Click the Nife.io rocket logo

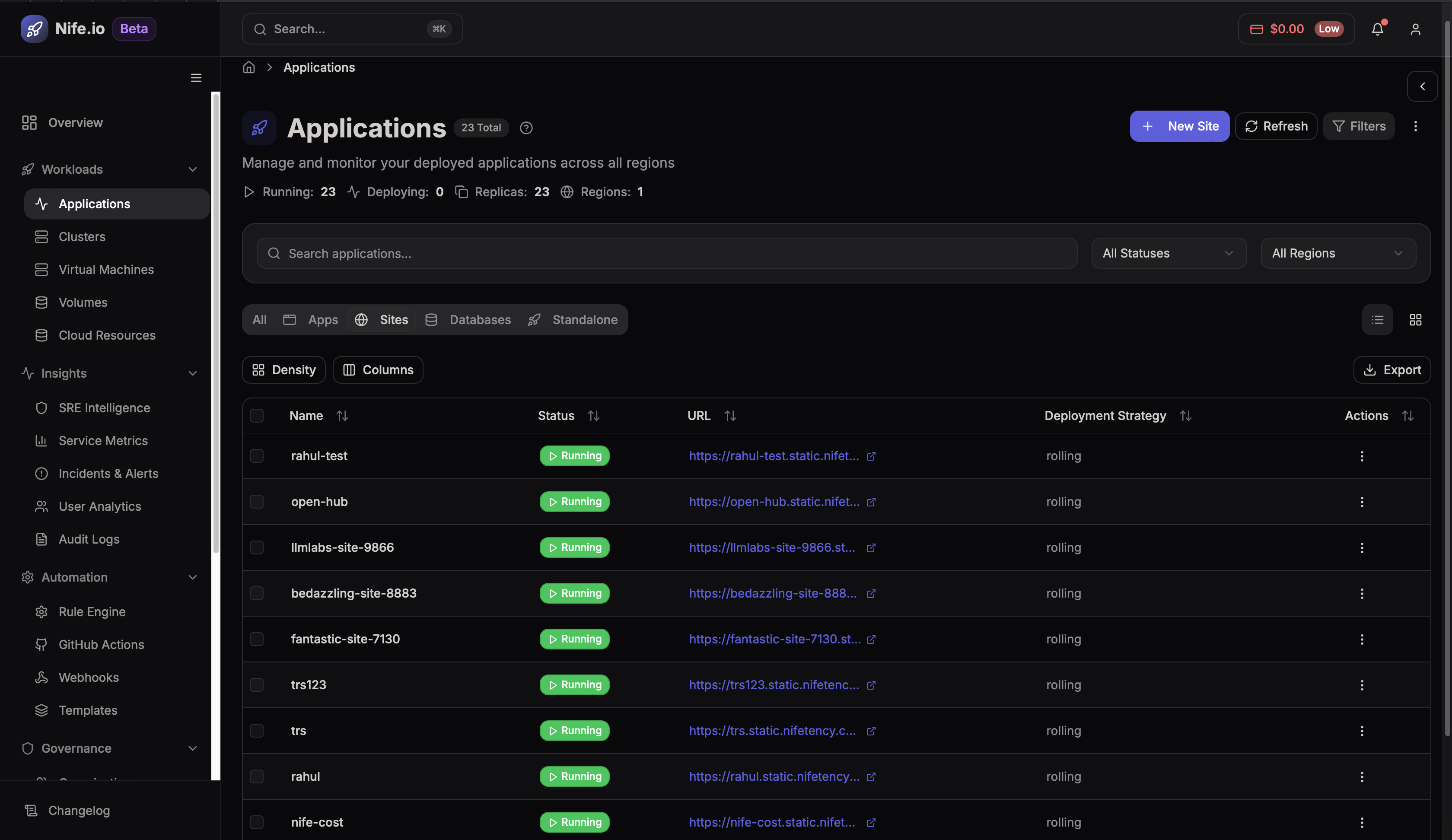click(34, 28)
